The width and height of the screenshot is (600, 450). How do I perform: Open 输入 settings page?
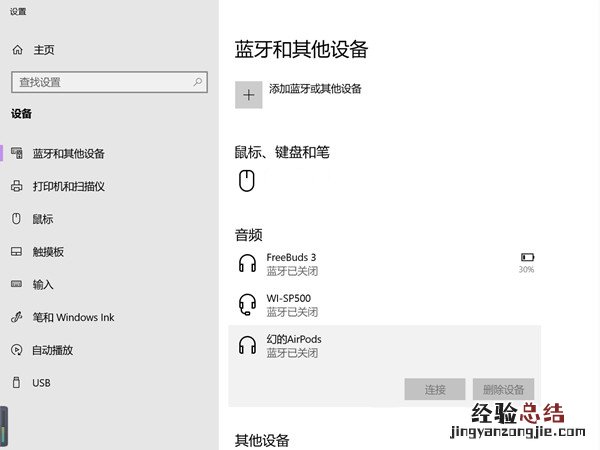[43, 284]
